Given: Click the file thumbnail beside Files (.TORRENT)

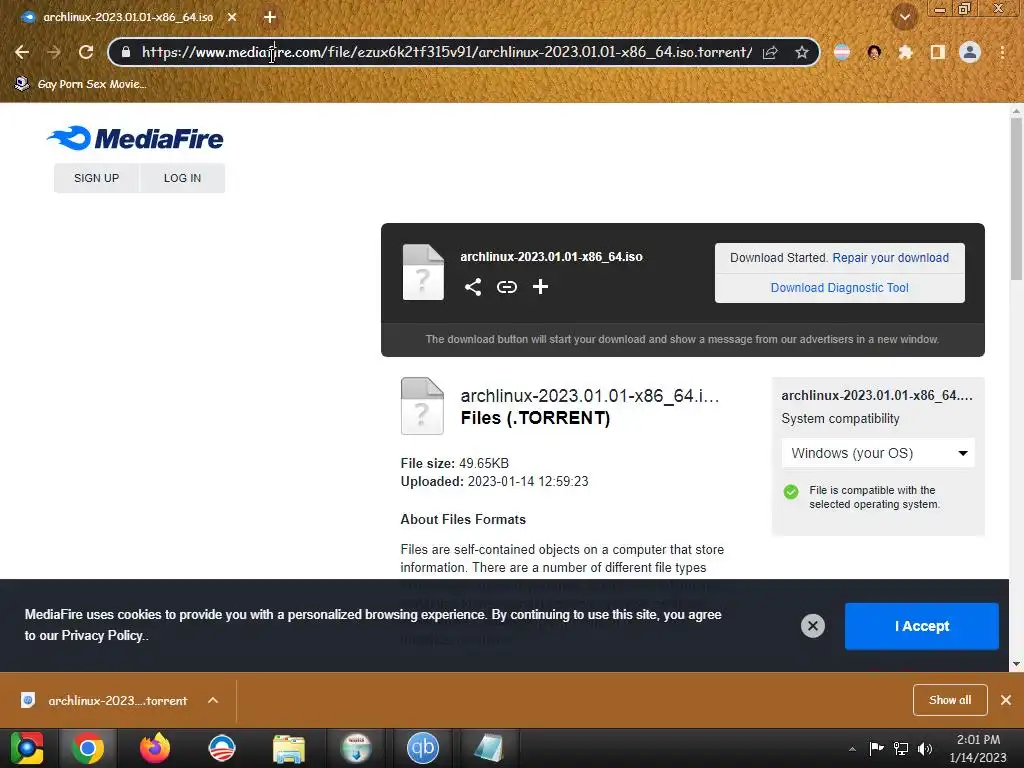Looking at the screenshot, I should point(422,406).
